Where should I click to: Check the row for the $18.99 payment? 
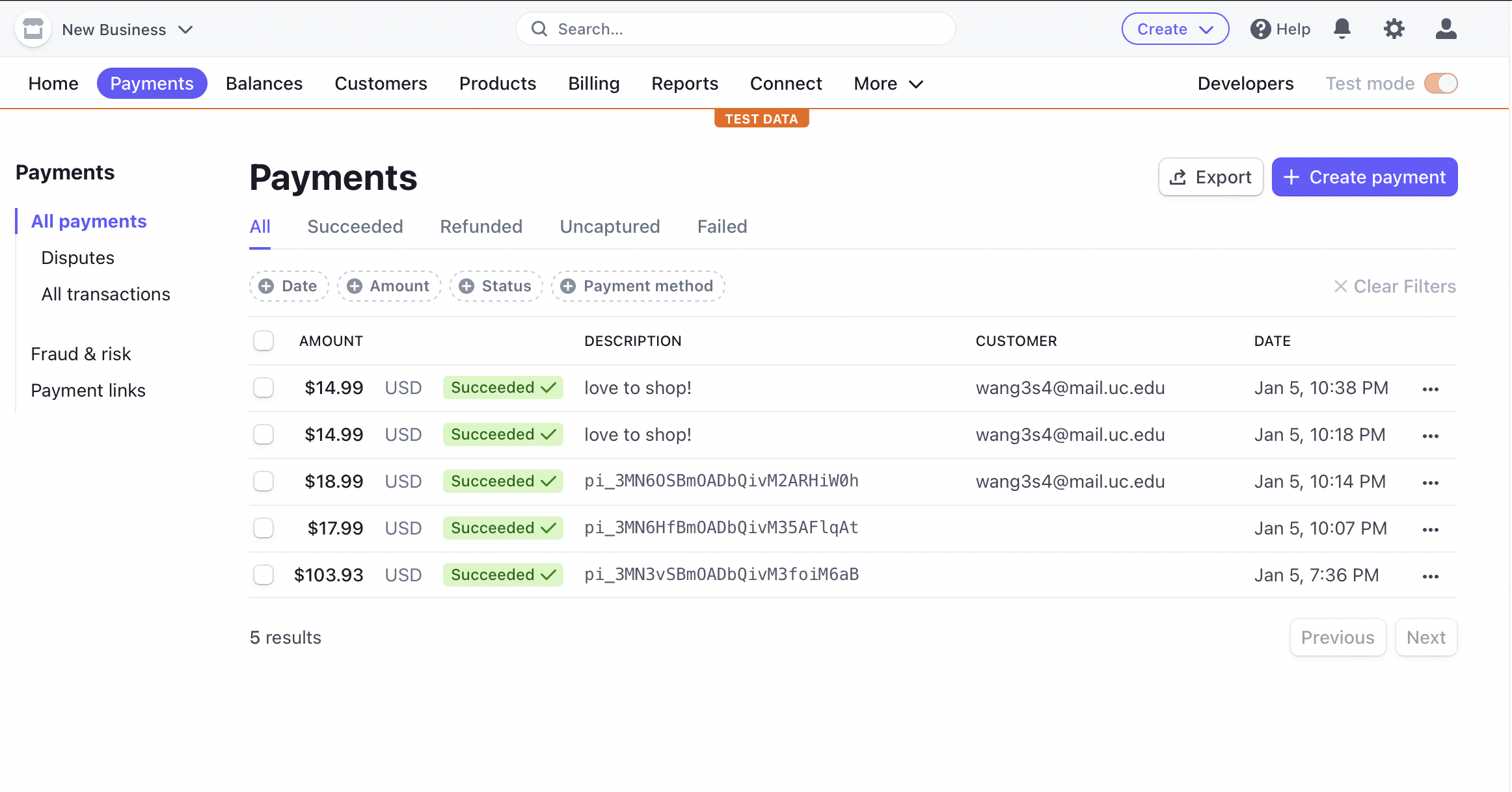click(x=263, y=481)
